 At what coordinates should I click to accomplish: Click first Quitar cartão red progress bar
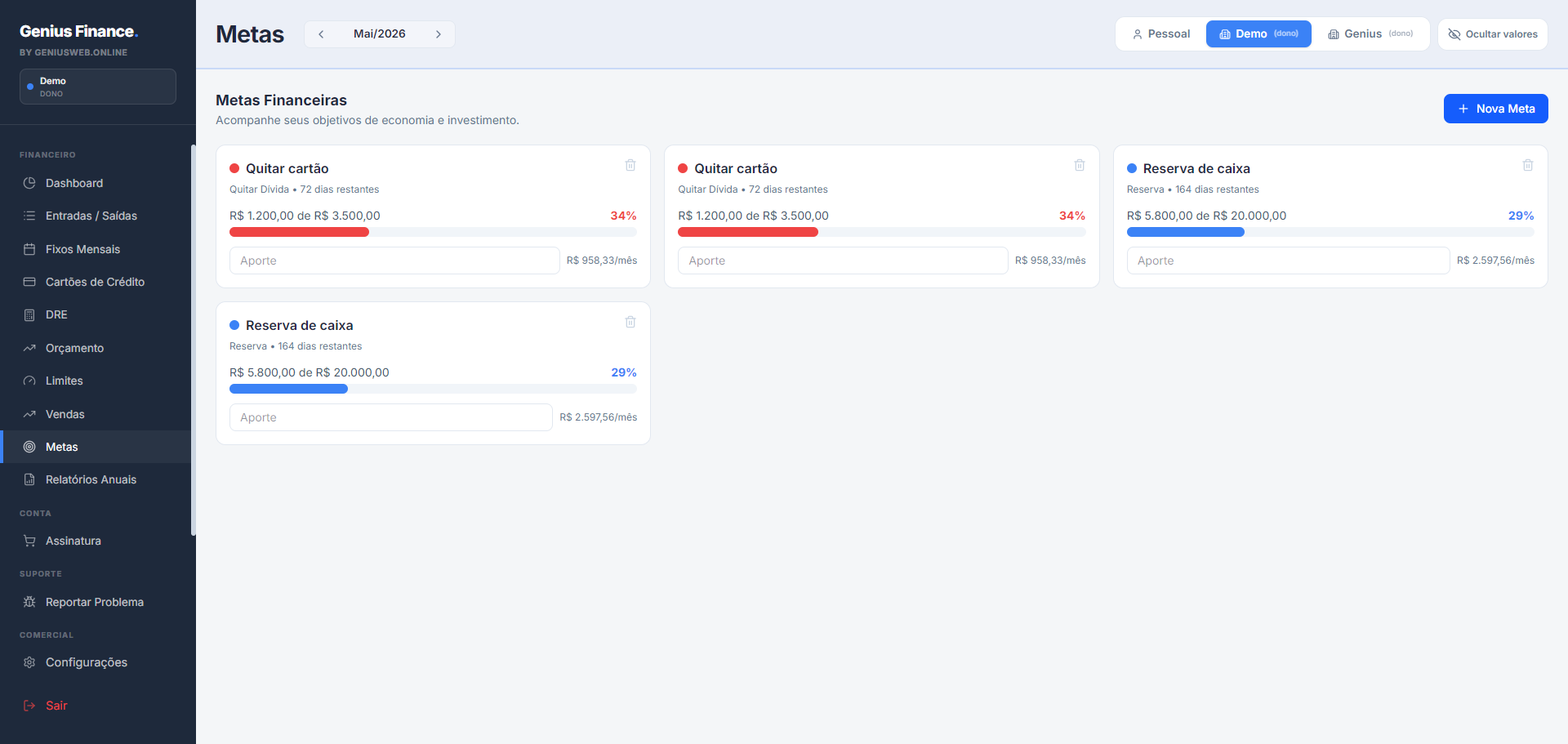click(299, 232)
